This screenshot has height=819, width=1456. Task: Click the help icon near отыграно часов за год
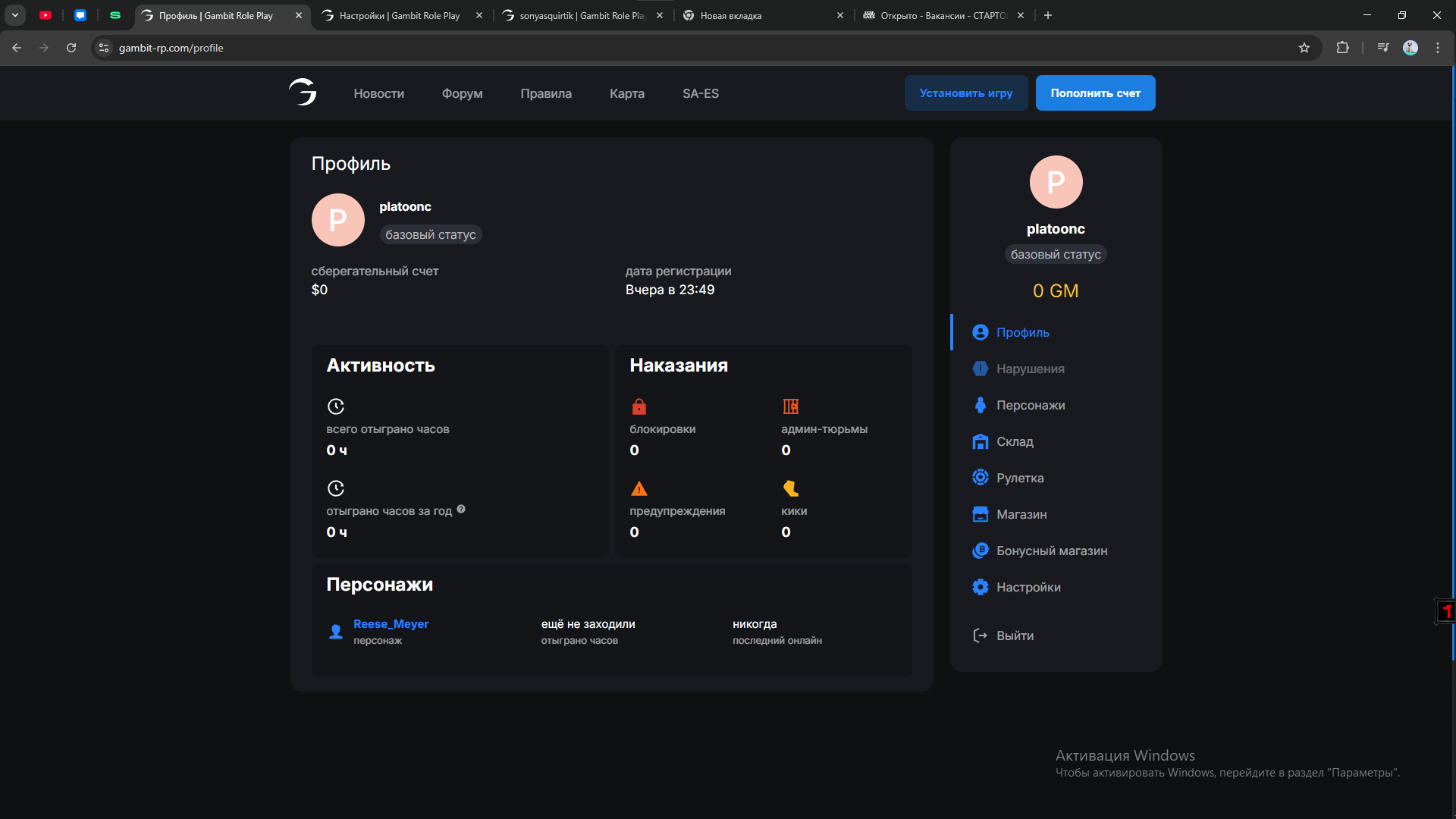(x=461, y=510)
